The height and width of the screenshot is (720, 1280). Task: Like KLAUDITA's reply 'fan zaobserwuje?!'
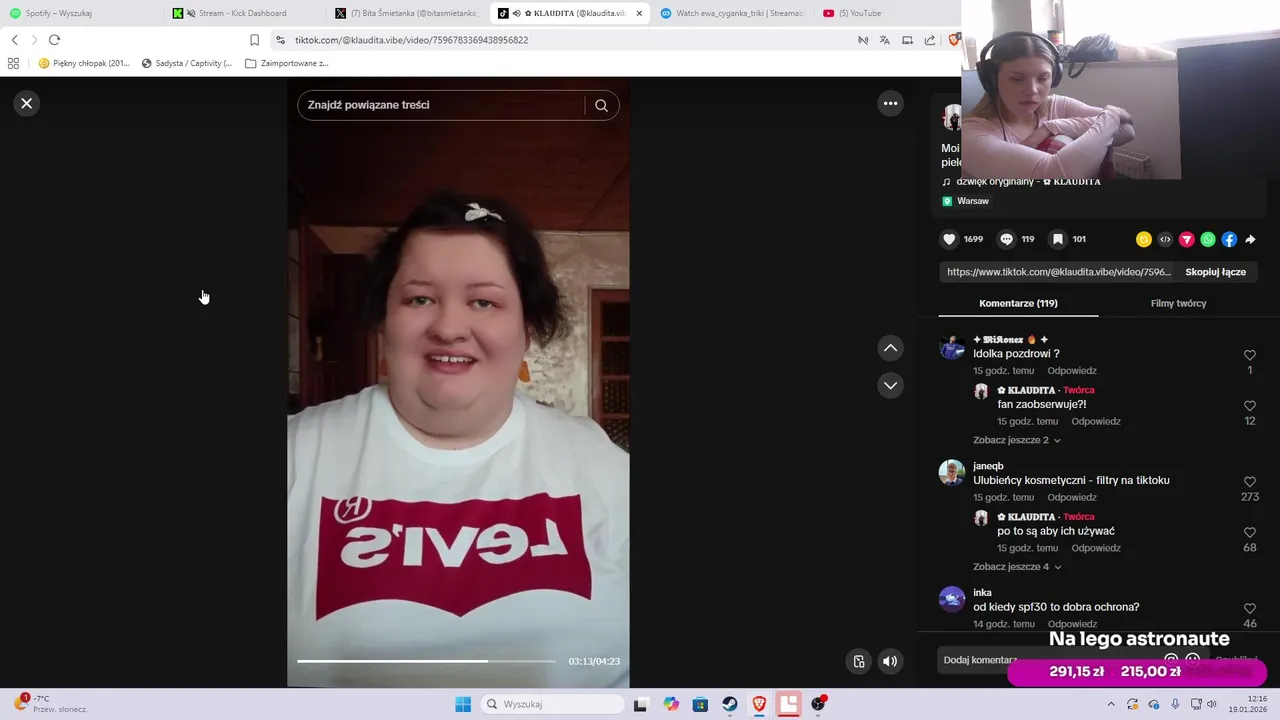click(x=1249, y=406)
